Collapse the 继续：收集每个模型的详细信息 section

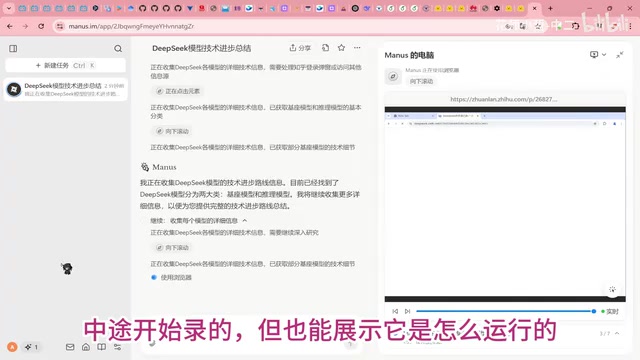[245, 220]
